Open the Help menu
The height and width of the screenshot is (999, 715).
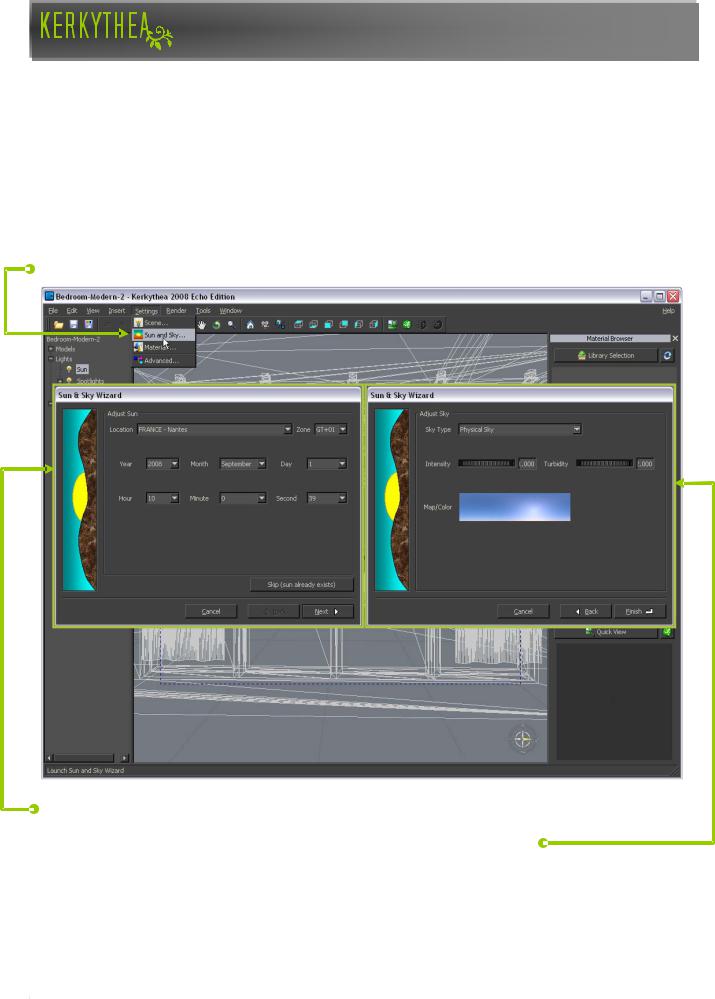pyautogui.click(x=668, y=311)
